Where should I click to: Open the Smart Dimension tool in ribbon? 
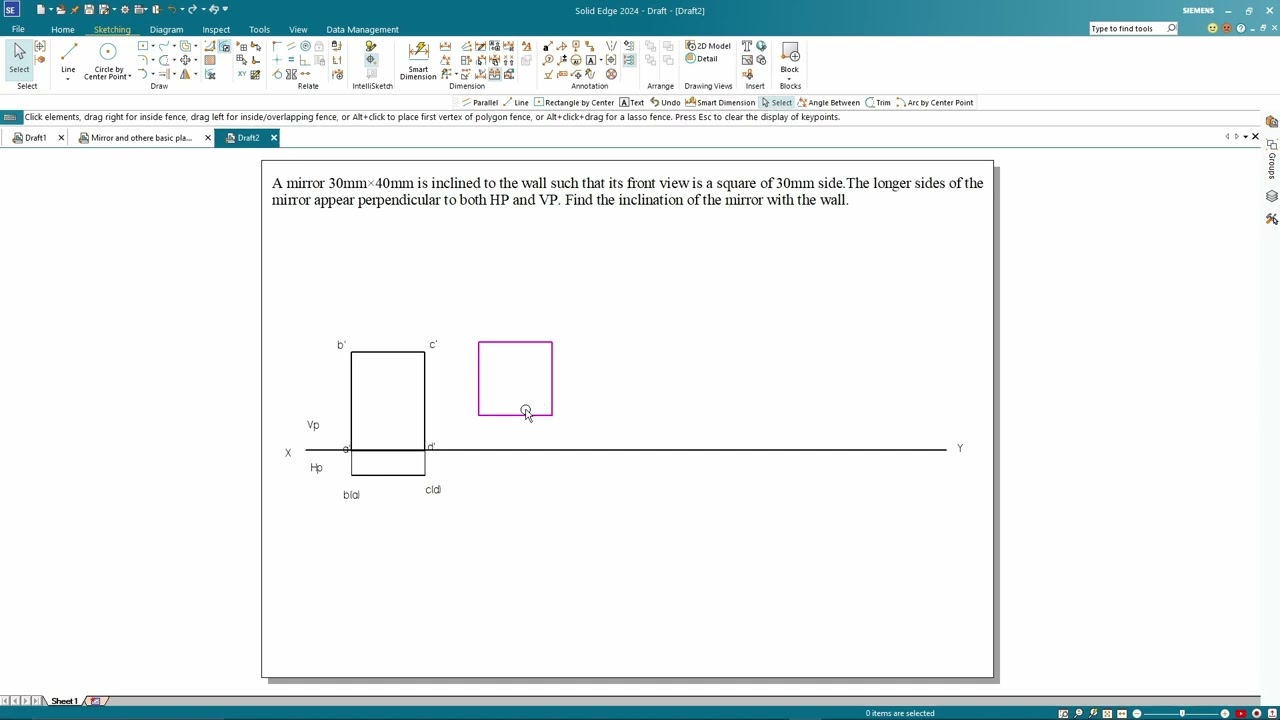pyautogui.click(x=419, y=60)
